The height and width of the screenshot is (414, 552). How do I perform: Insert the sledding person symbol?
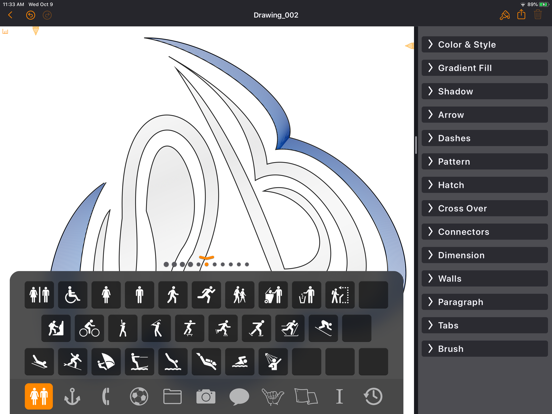pos(39,362)
